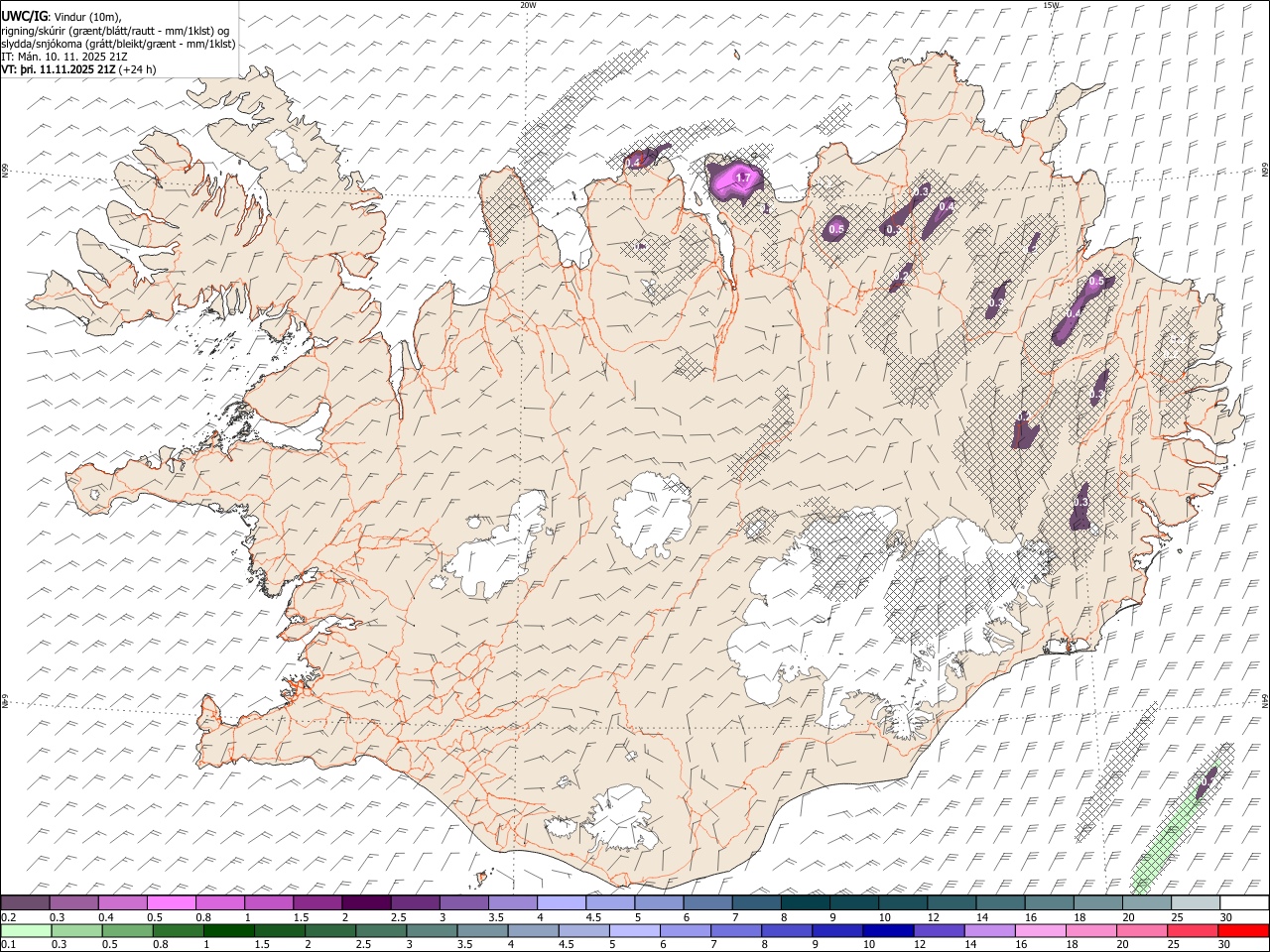Click upper row light grey swatch between 25 and 30

[x=1195, y=903]
